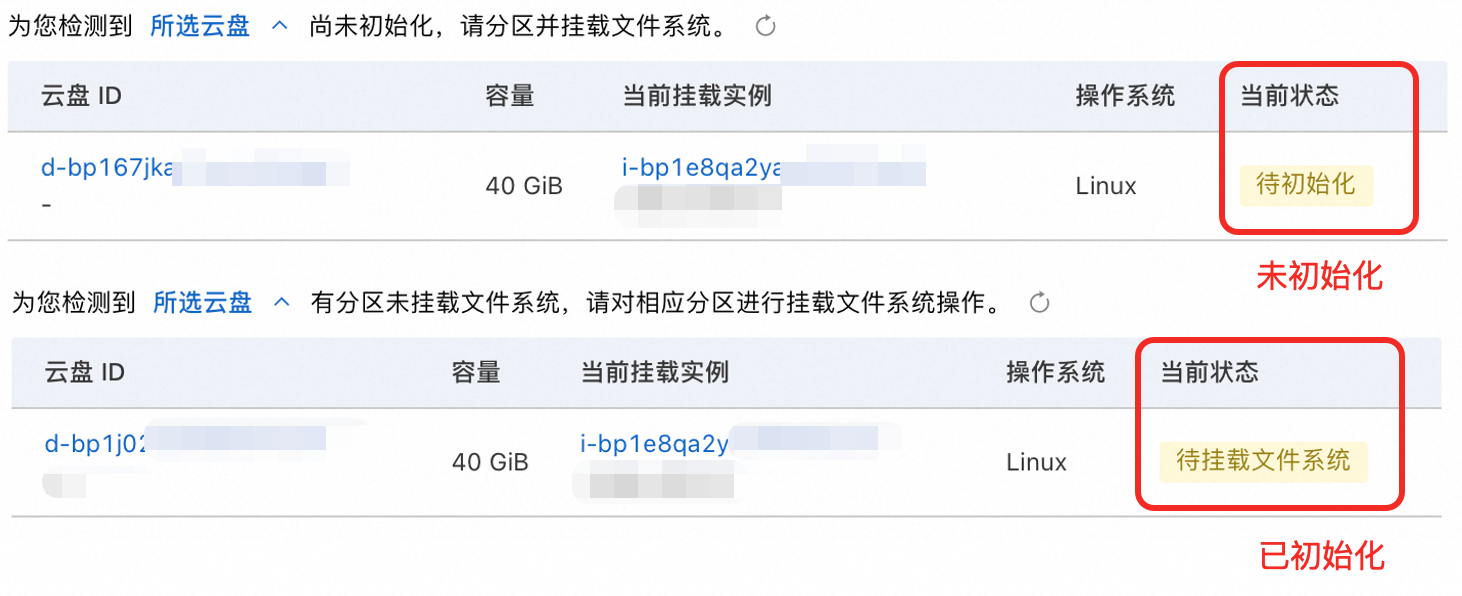The width and height of the screenshot is (1462, 596).
Task: Open cloud disk link d-bp167jk
Action: 109,168
